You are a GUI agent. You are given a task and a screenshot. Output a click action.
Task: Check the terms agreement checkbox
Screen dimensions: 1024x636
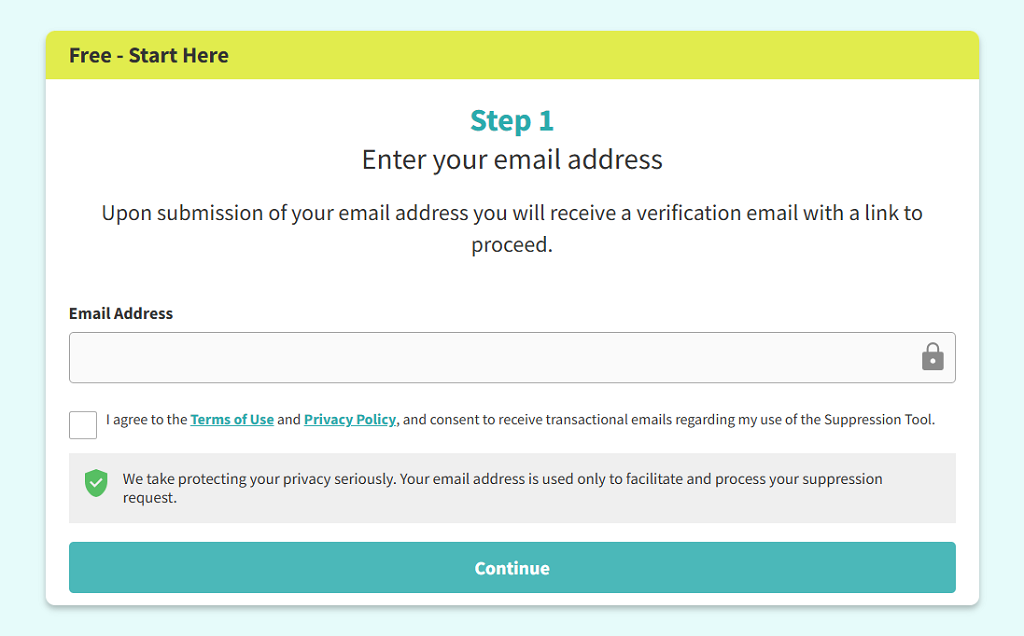(x=83, y=425)
